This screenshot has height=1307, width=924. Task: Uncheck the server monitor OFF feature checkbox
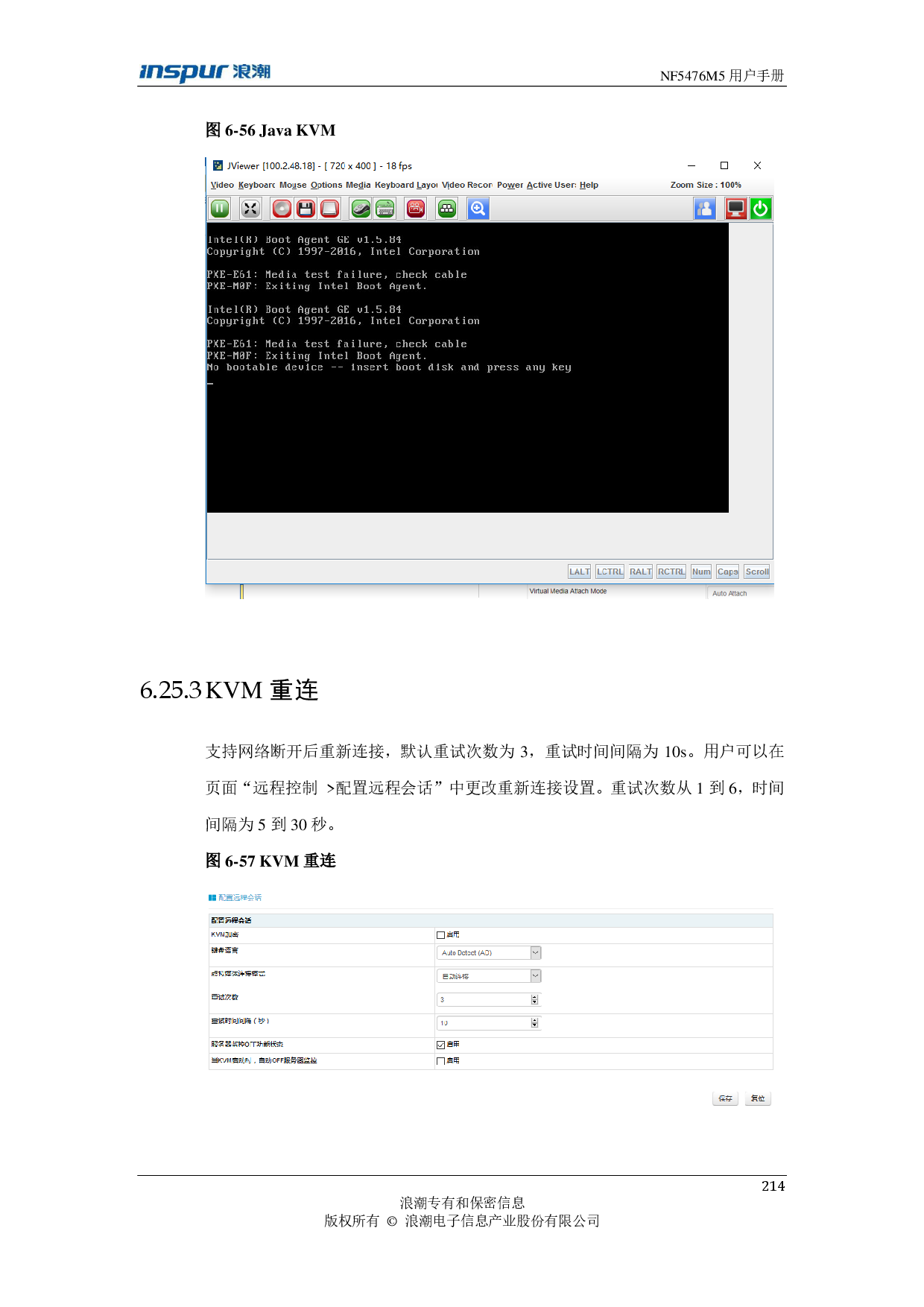click(440, 1045)
